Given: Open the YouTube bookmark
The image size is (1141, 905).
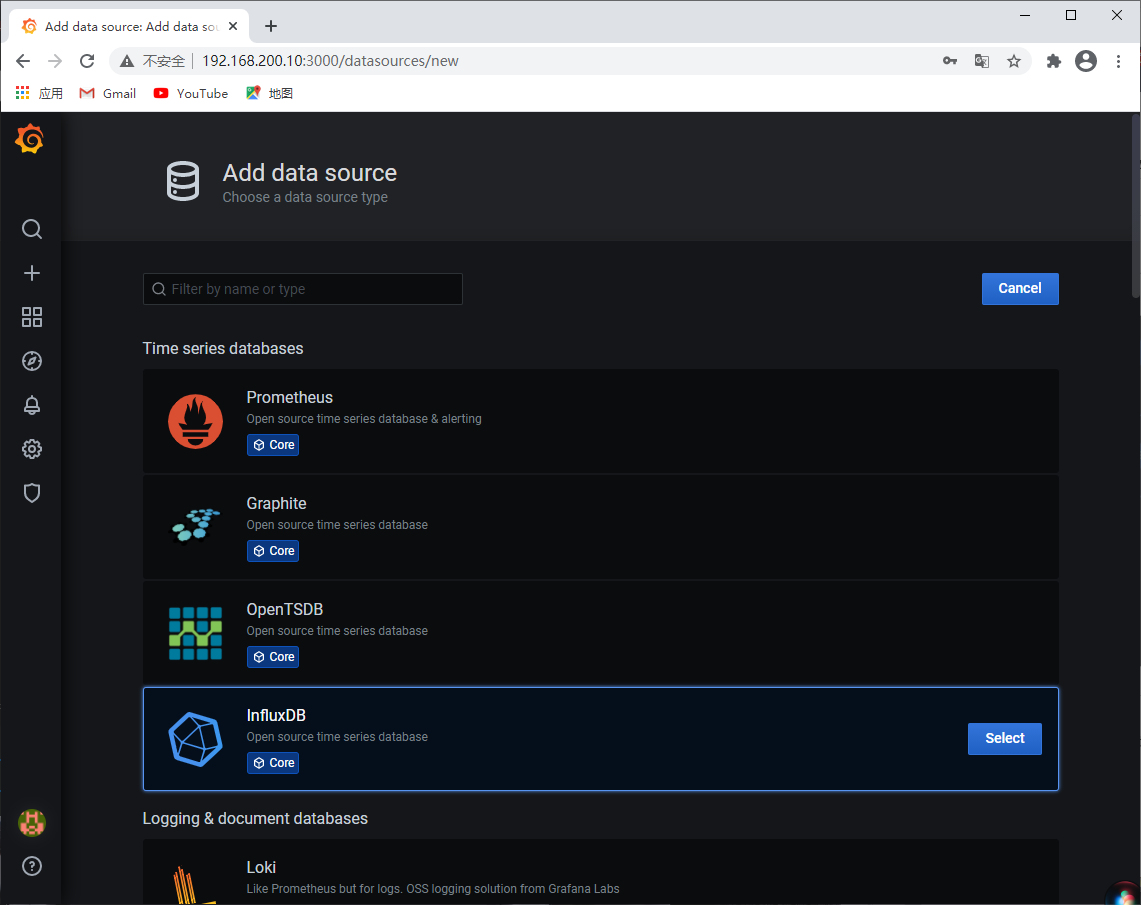Looking at the screenshot, I should click(191, 93).
